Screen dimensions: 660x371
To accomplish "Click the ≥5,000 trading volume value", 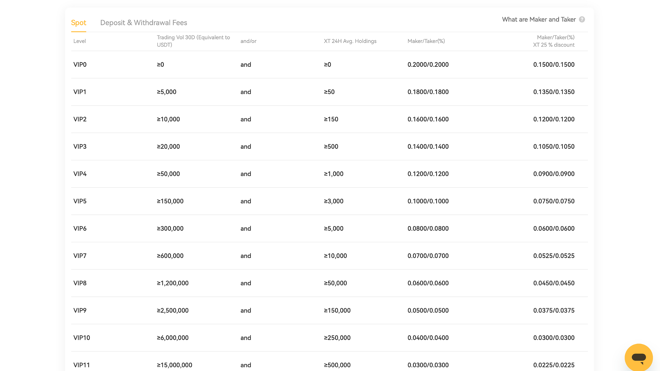I will click(x=167, y=92).
